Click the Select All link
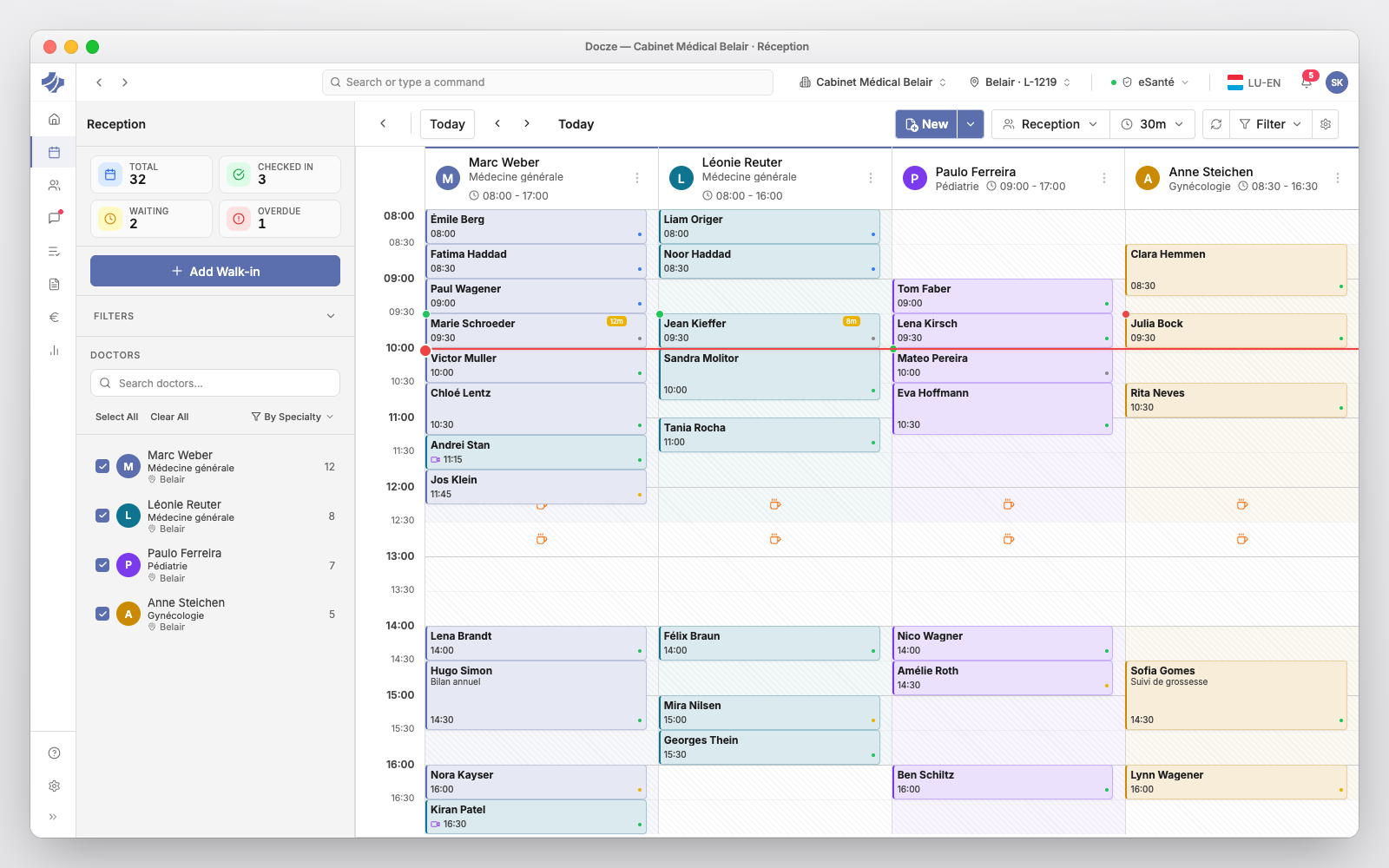 116,417
